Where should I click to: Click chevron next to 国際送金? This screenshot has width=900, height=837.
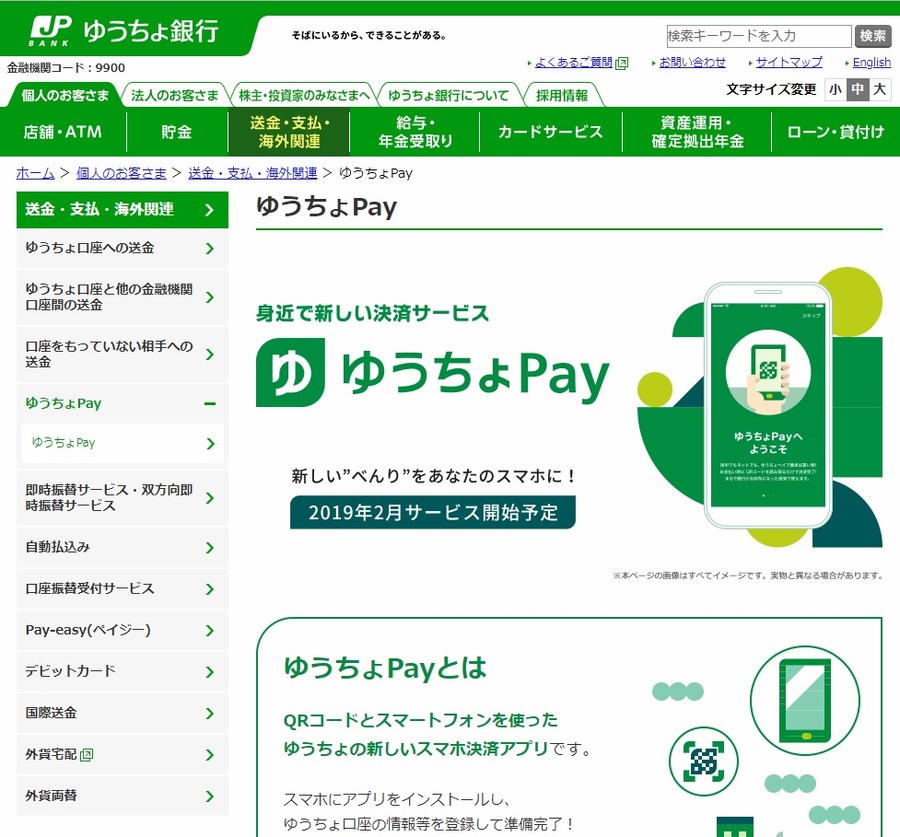coord(210,714)
